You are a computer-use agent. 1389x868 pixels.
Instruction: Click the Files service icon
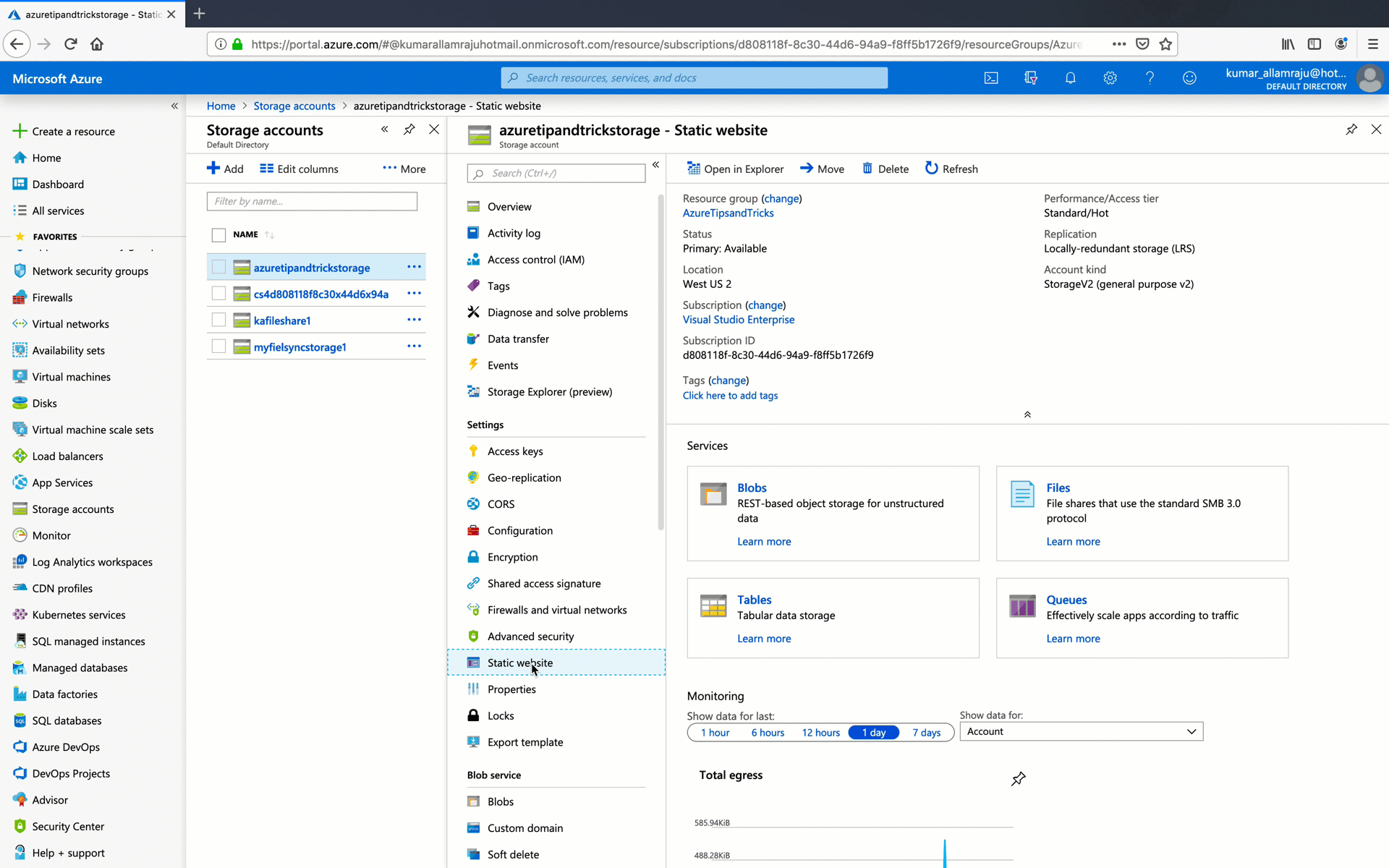tap(1022, 494)
